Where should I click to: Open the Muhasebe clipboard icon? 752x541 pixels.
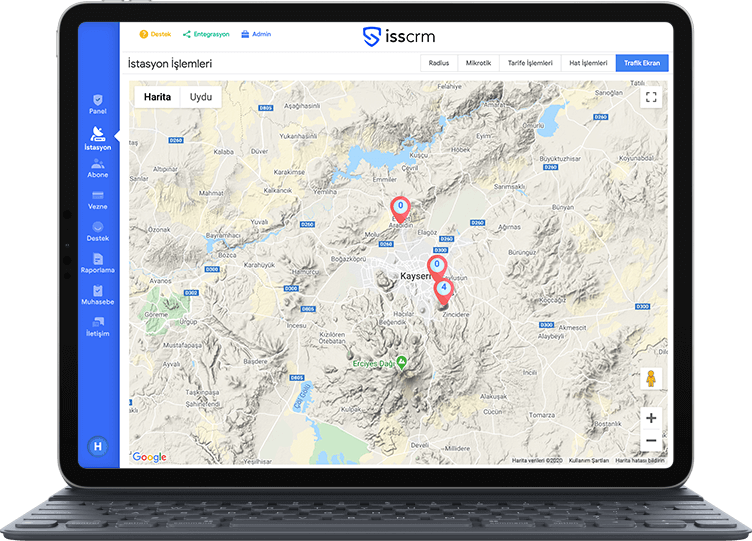point(98,291)
